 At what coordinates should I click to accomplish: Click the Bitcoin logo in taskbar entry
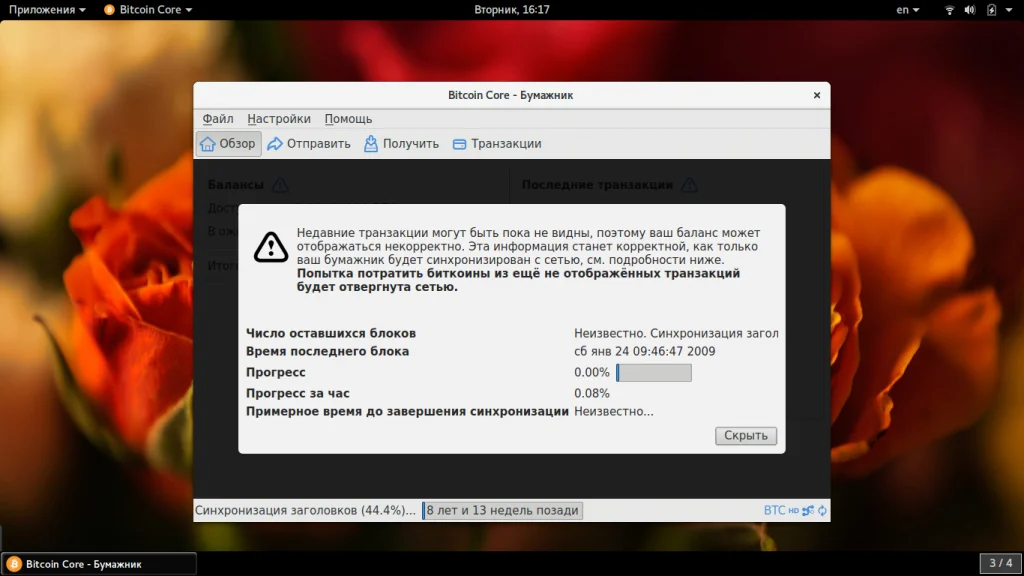(x=14, y=564)
